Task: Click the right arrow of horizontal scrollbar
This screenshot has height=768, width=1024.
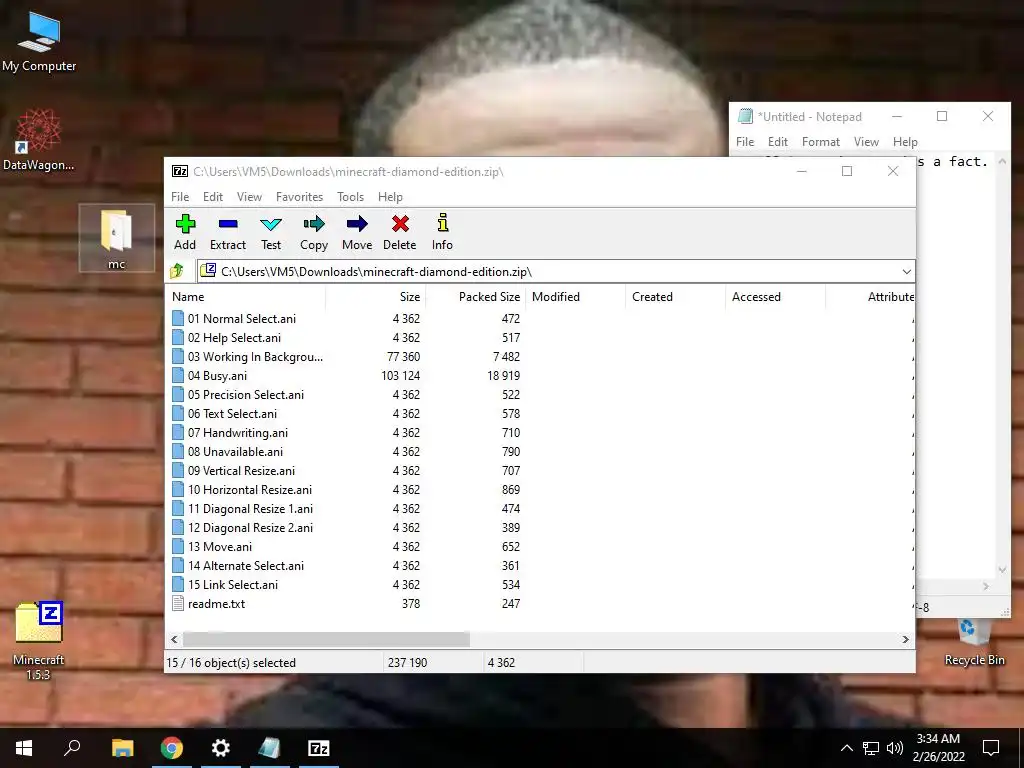Action: point(905,639)
